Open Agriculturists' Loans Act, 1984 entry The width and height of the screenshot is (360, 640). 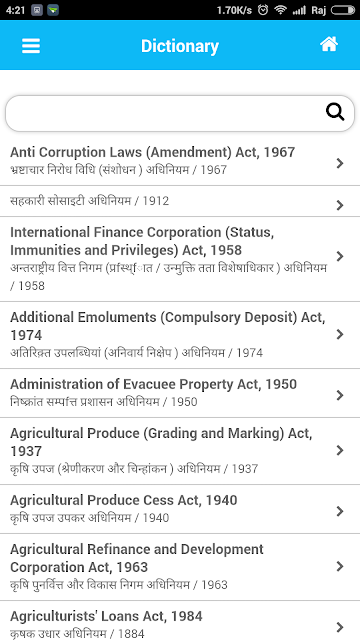click(180, 621)
